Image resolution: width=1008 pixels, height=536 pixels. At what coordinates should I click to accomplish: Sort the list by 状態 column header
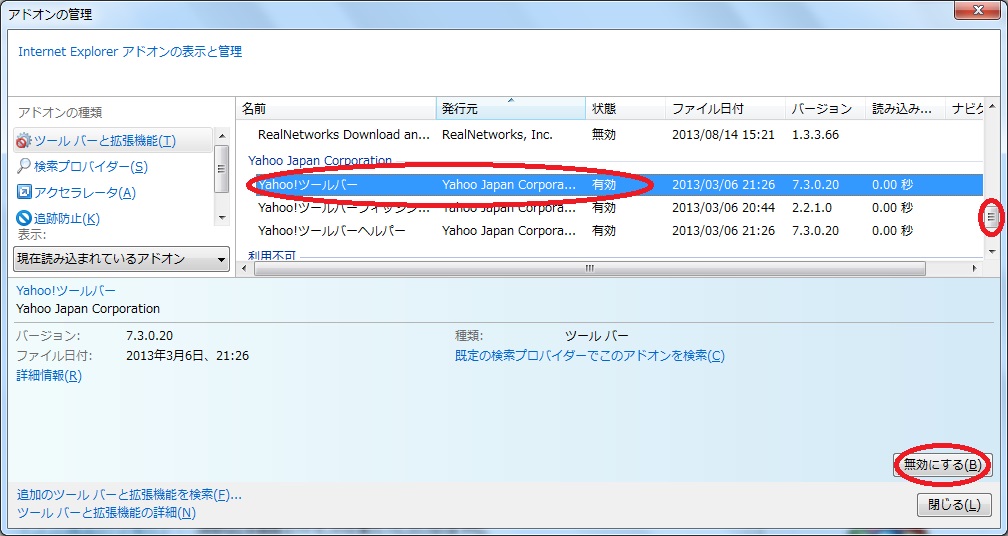pyautogui.click(x=625, y=109)
